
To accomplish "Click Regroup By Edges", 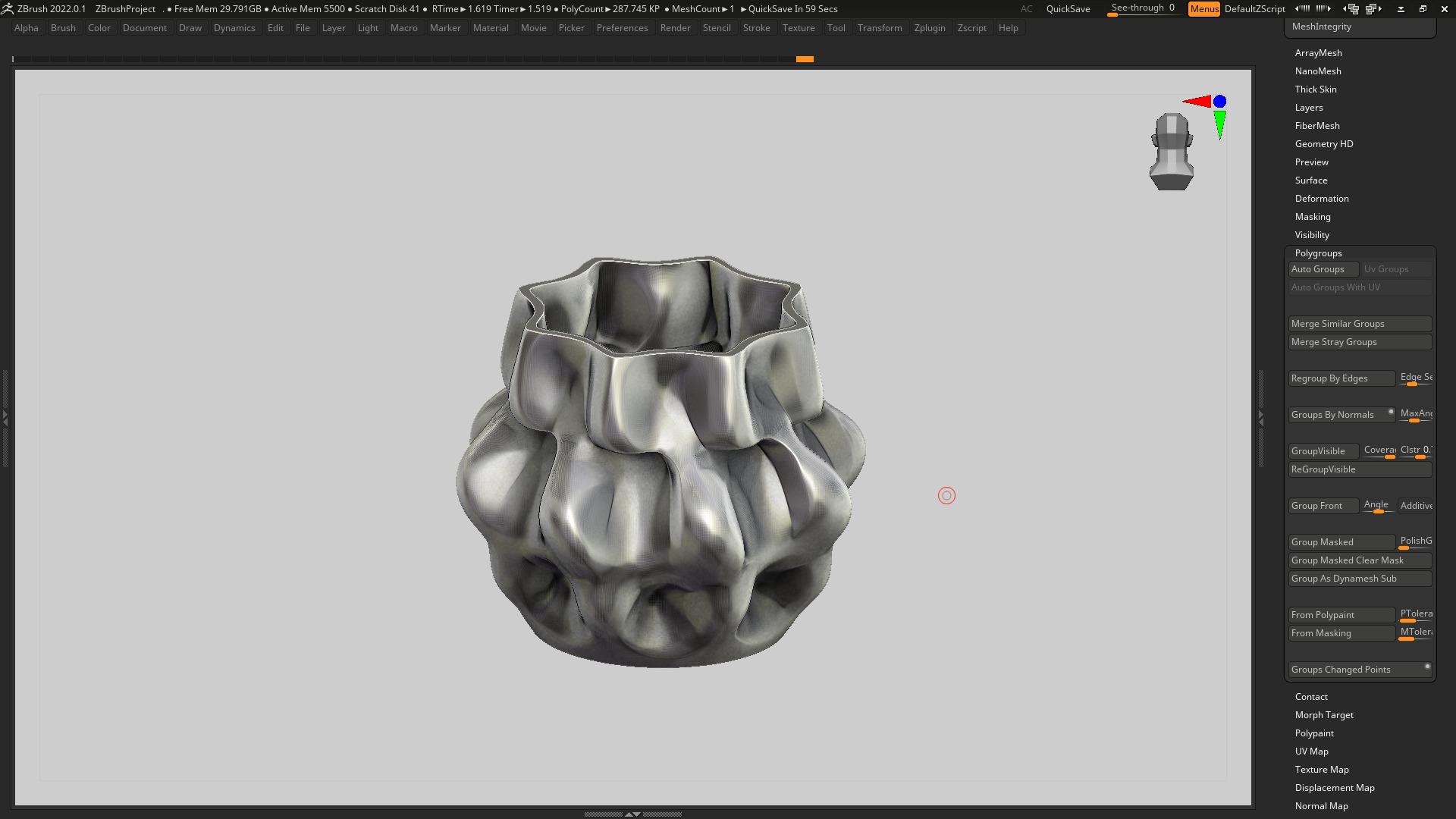I will pyautogui.click(x=1341, y=378).
